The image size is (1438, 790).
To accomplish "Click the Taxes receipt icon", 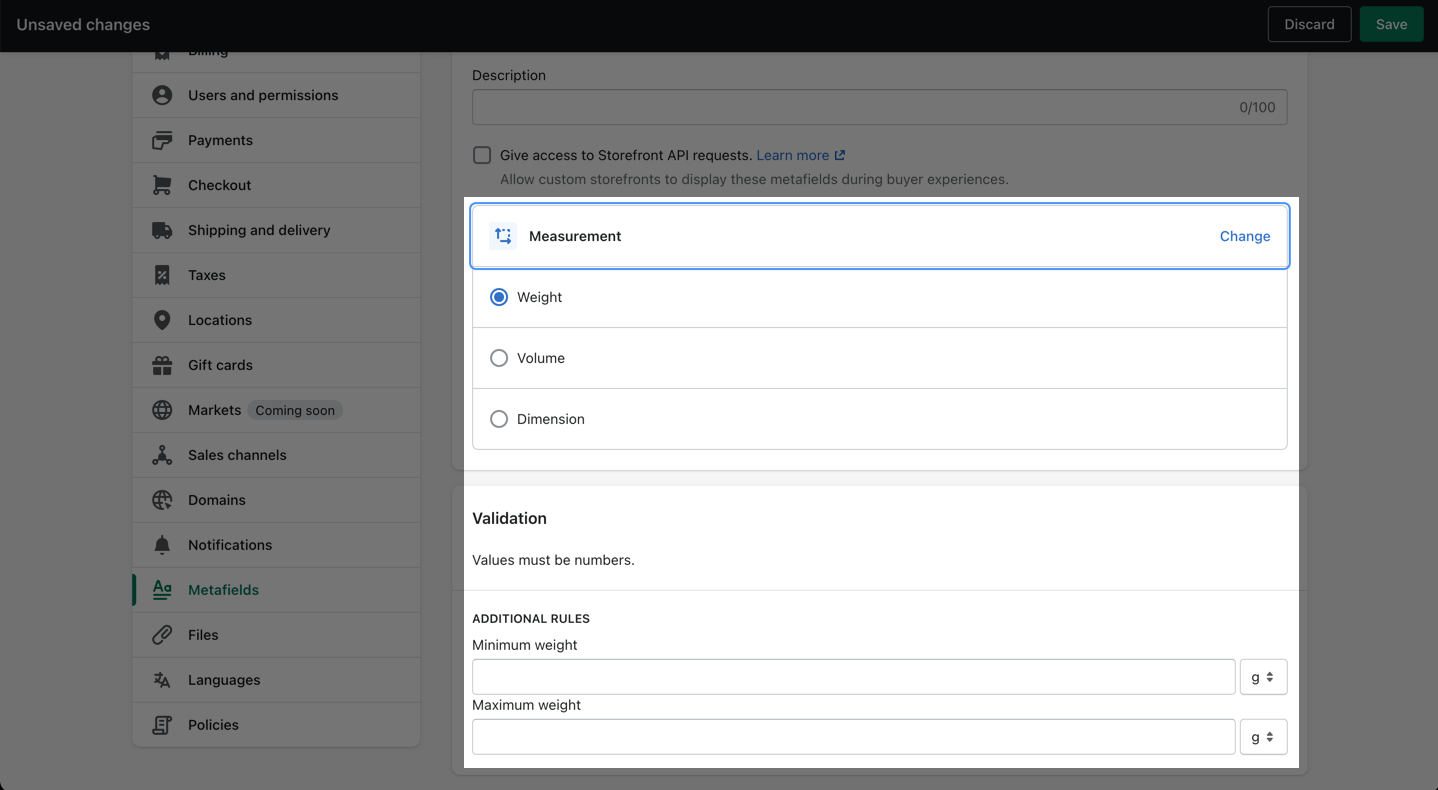I will pos(162,275).
